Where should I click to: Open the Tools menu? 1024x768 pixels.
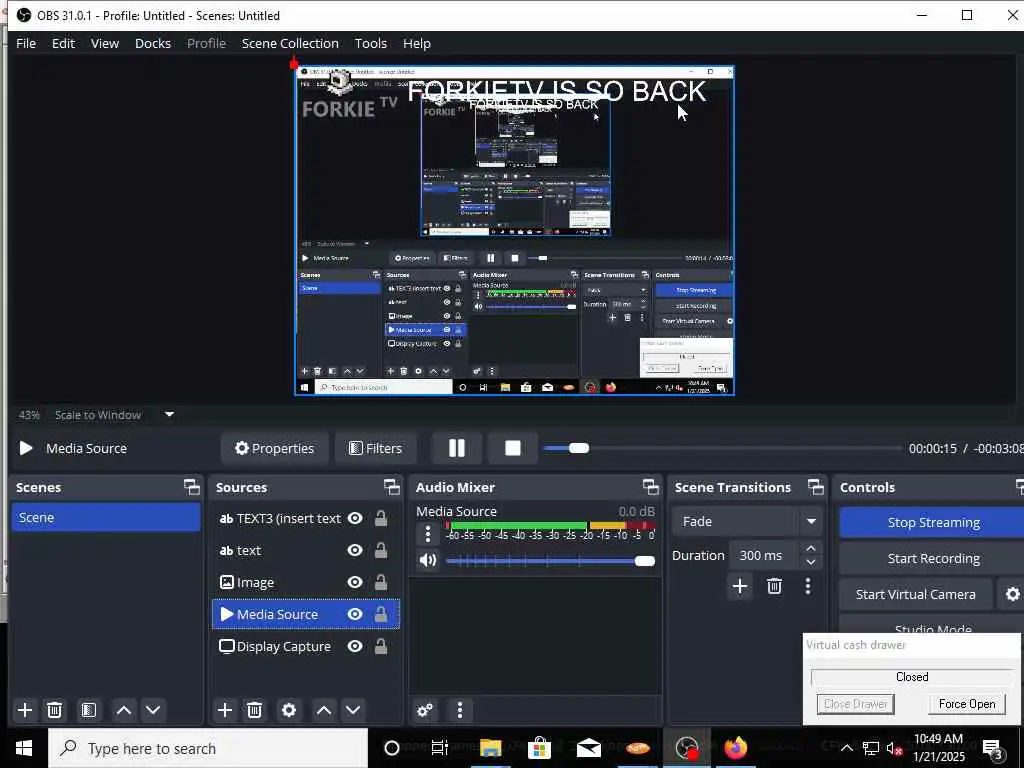tap(370, 43)
